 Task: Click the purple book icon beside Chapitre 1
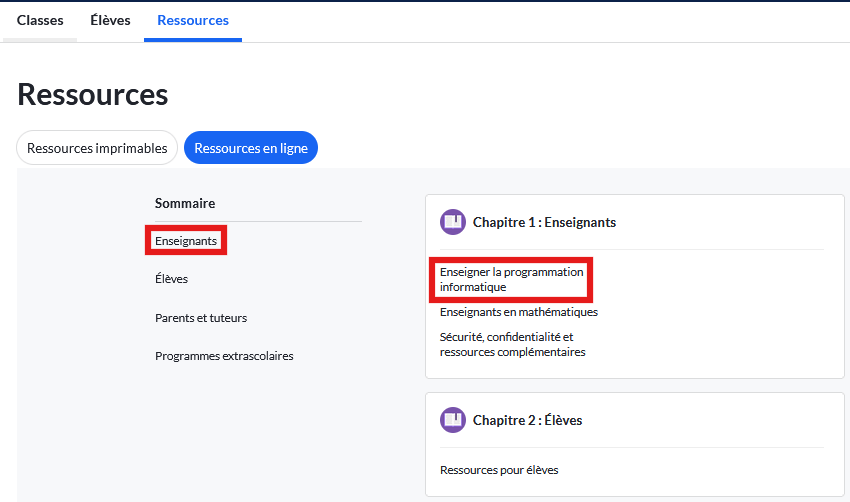453,222
